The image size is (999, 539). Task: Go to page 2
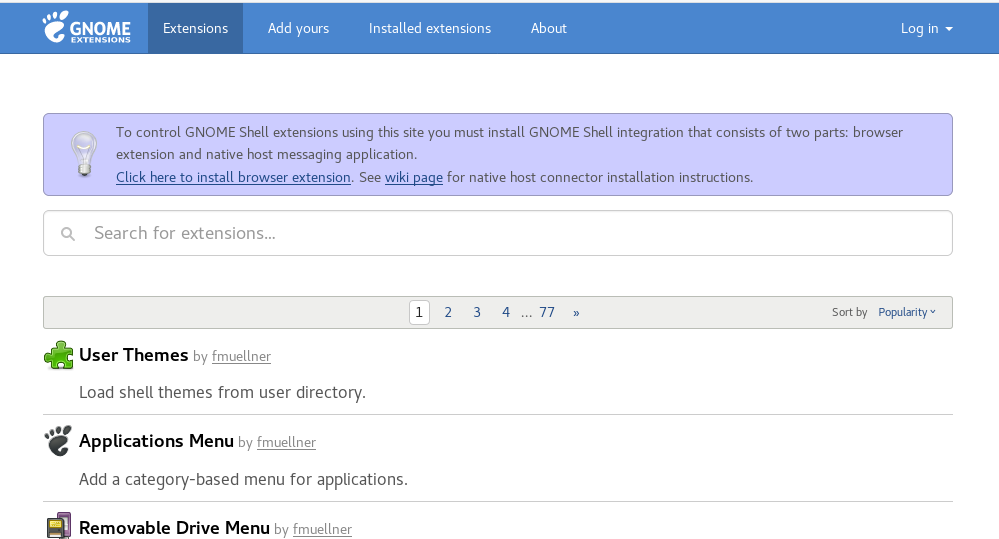point(448,312)
